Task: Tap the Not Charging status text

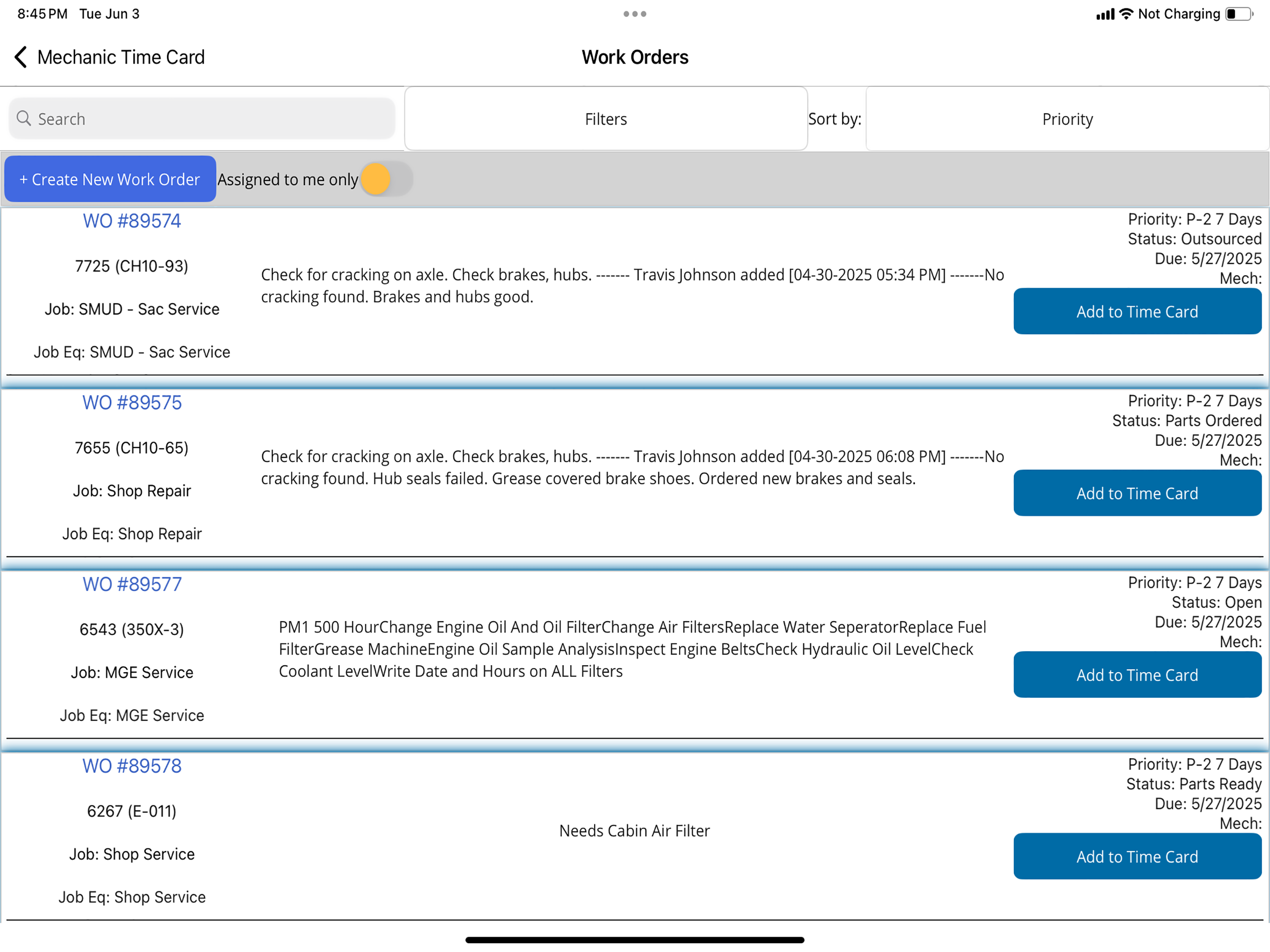Action: click(x=1179, y=14)
